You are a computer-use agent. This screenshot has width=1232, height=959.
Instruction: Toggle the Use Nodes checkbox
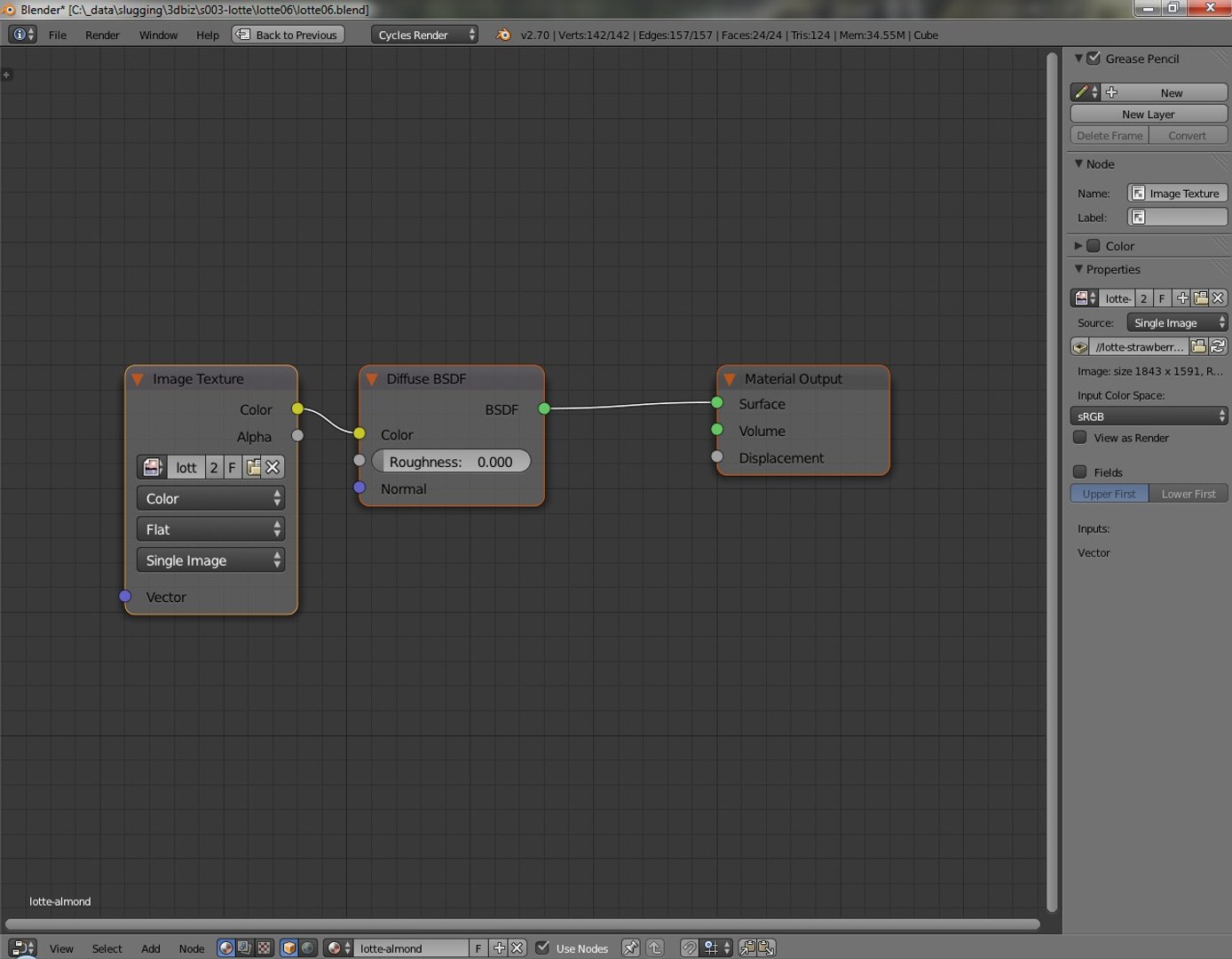click(542, 947)
